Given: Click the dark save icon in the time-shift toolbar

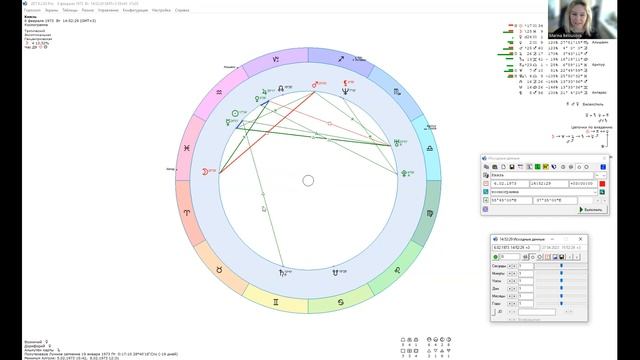Looking at the screenshot, I should point(562,257).
